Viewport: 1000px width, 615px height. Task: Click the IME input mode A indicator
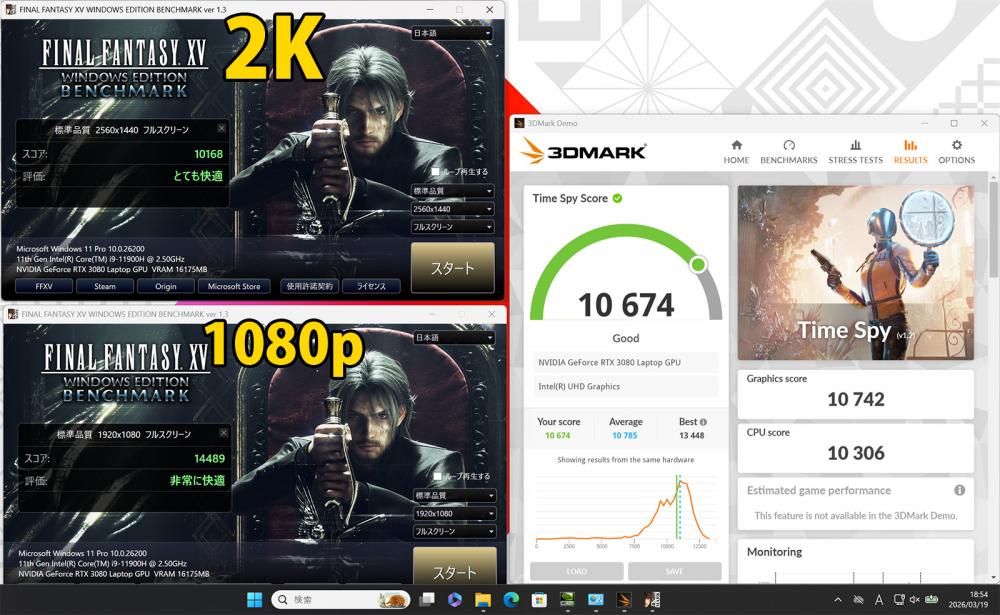[x=879, y=600]
